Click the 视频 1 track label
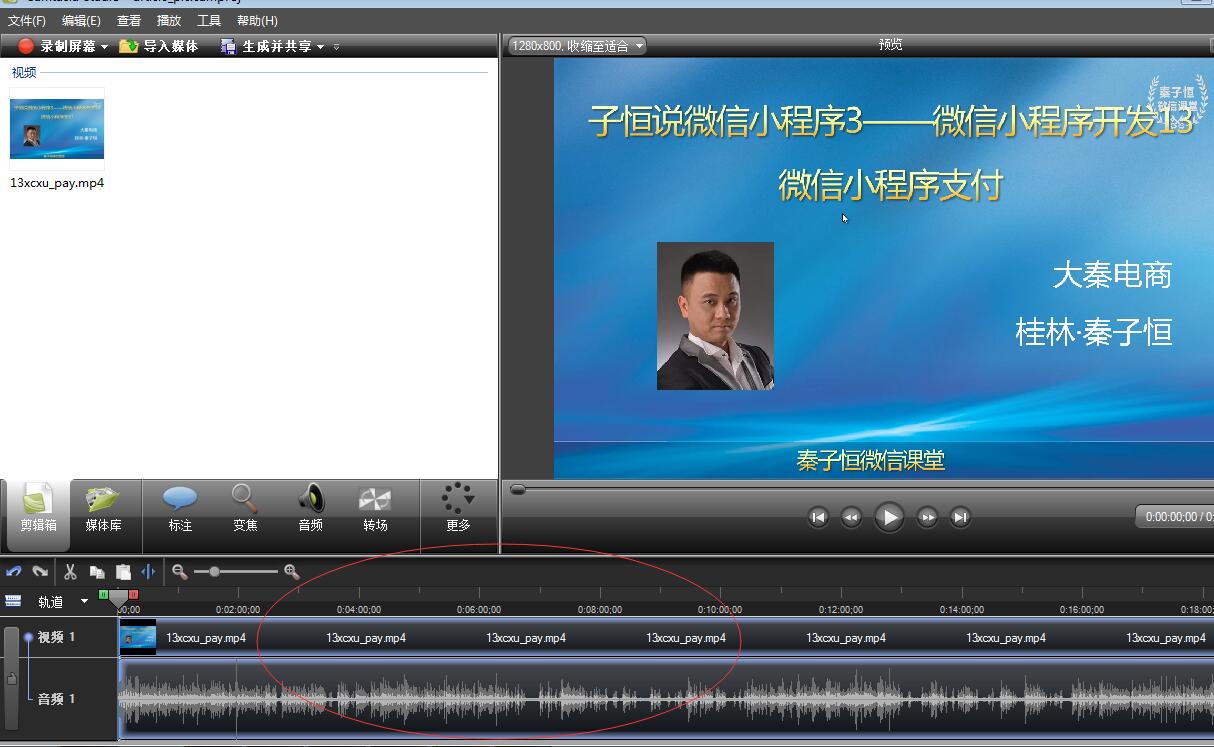The height and width of the screenshot is (747, 1214). point(57,637)
